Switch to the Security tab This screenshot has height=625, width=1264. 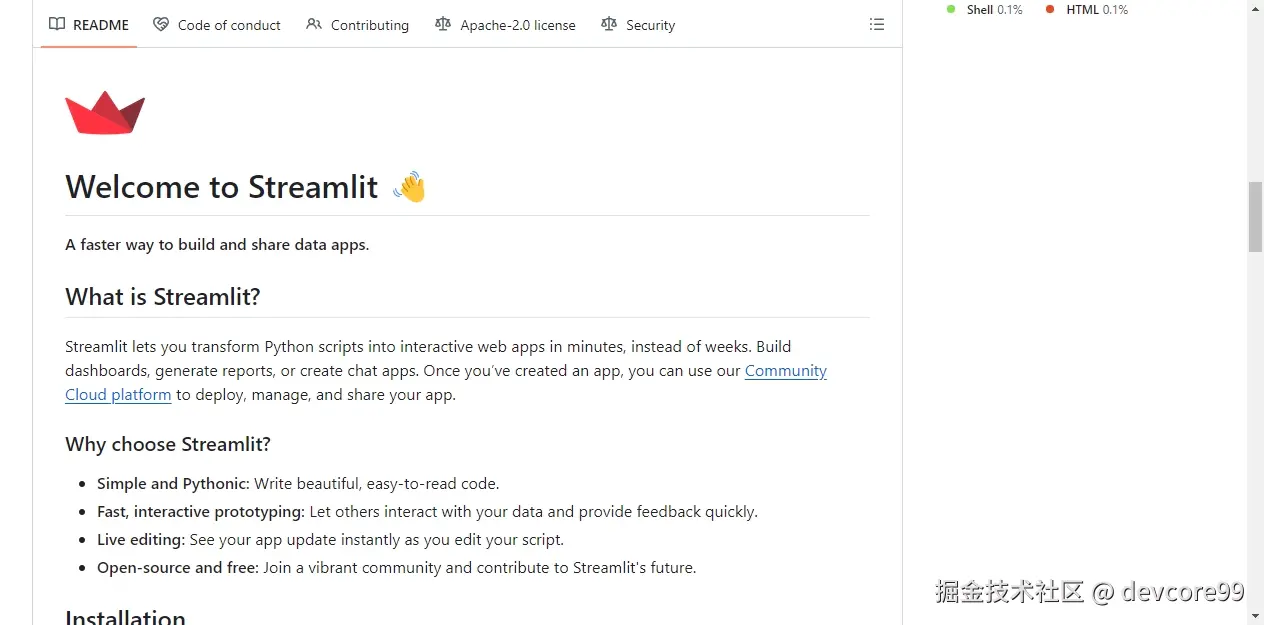638,25
